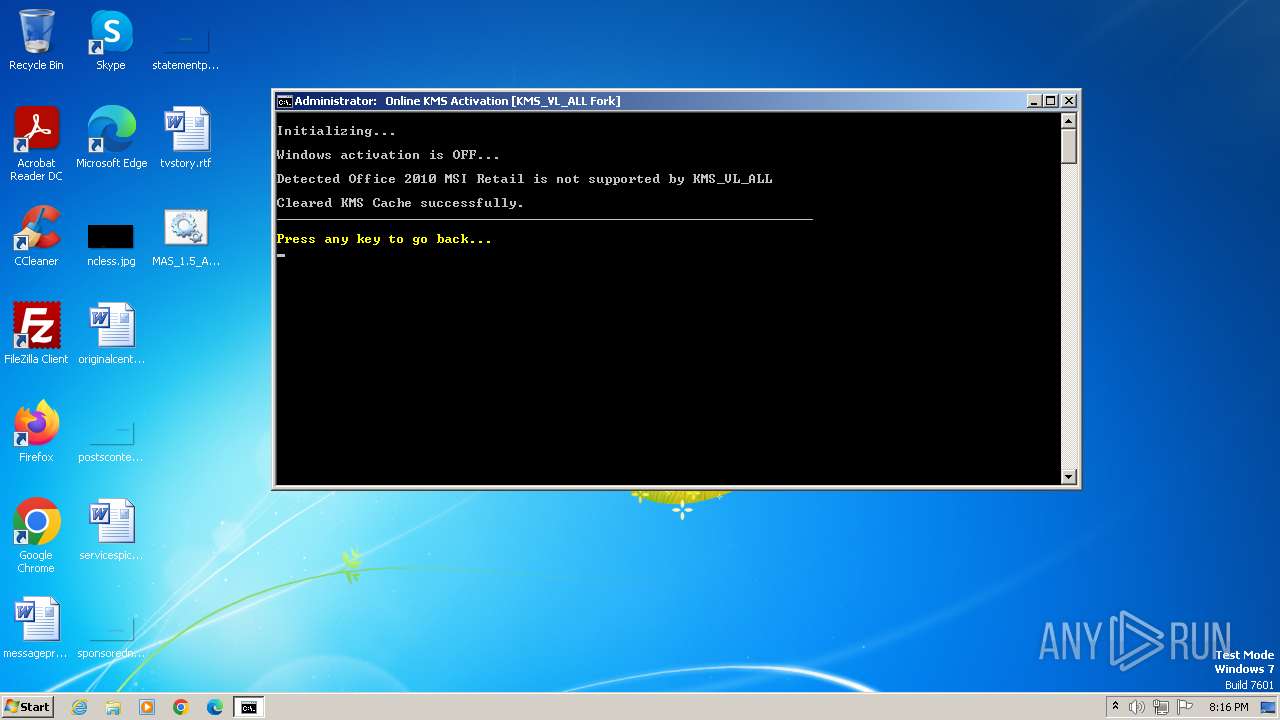
Task: Switch to the command prompt taskbar button
Action: tap(248, 707)
